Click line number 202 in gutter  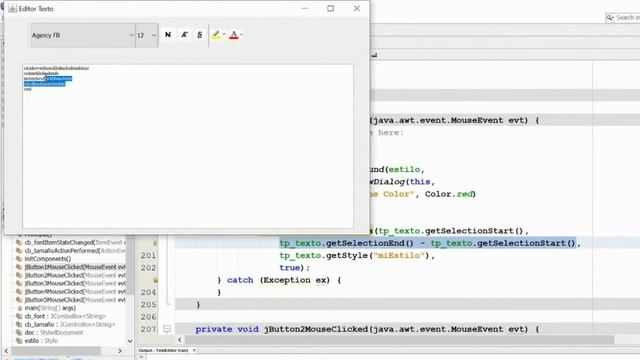tap(148, 268)
